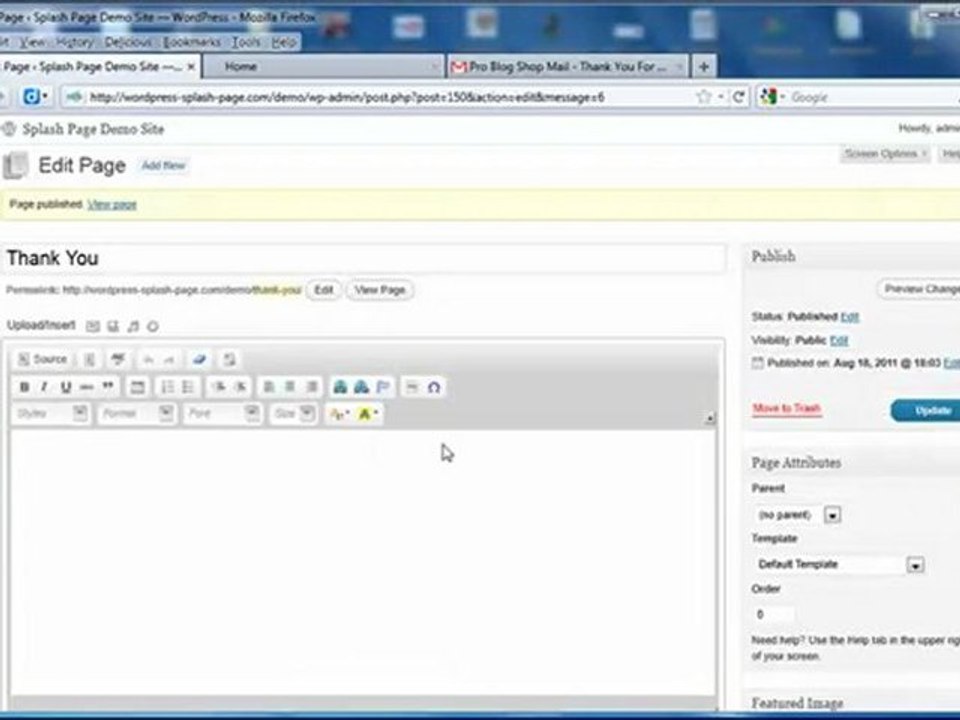Expand Screen Options panel
The image size is (960, 720).
click(885, 154)
